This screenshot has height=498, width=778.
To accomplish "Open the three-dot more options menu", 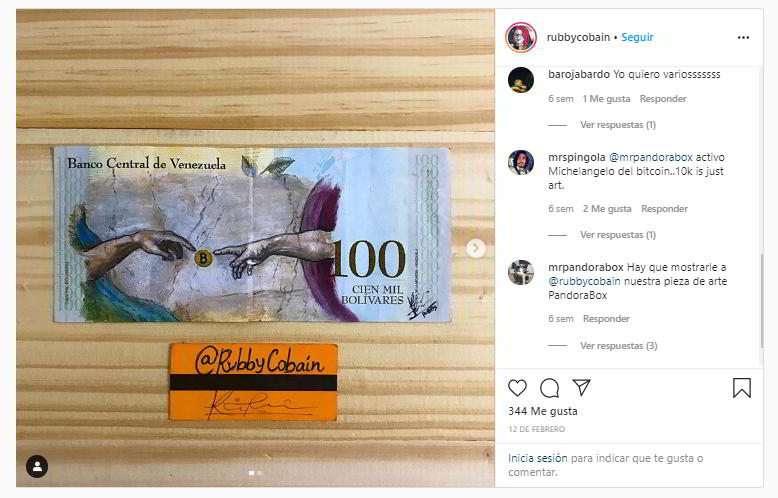I will click(743, 38).
